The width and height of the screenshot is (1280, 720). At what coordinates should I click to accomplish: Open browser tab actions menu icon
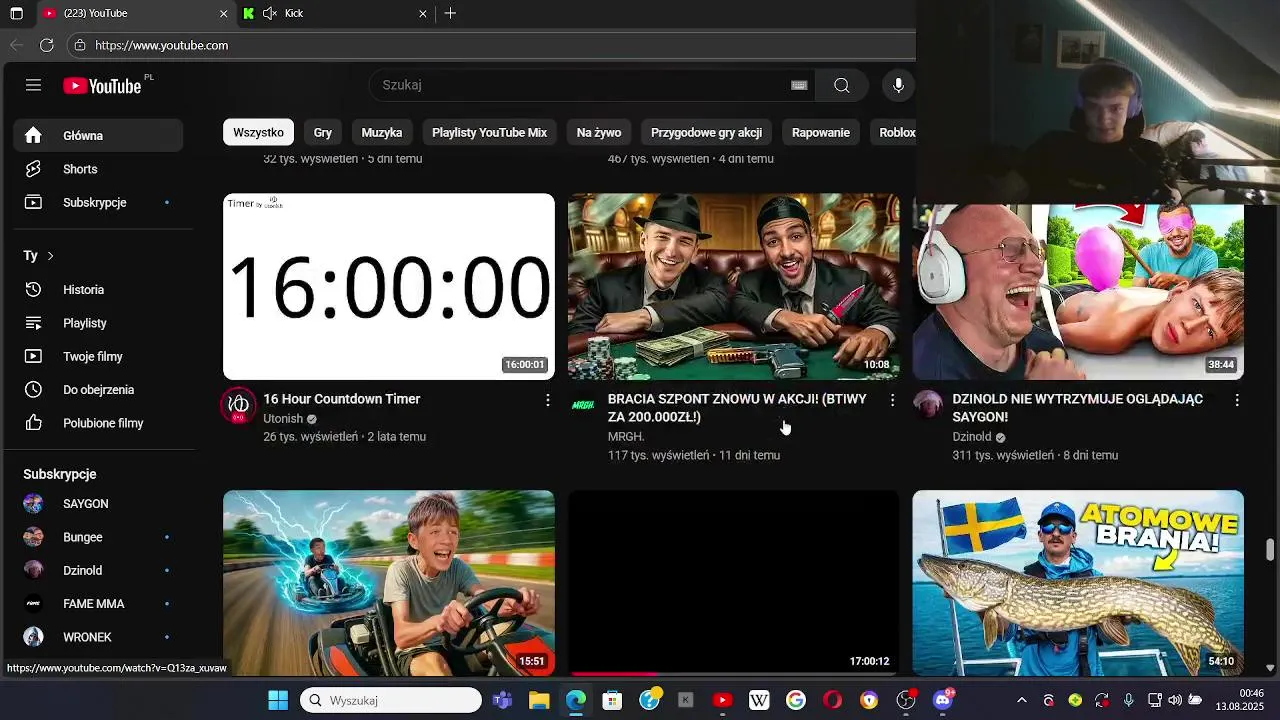pyautogui.click(x=16, y=13)
